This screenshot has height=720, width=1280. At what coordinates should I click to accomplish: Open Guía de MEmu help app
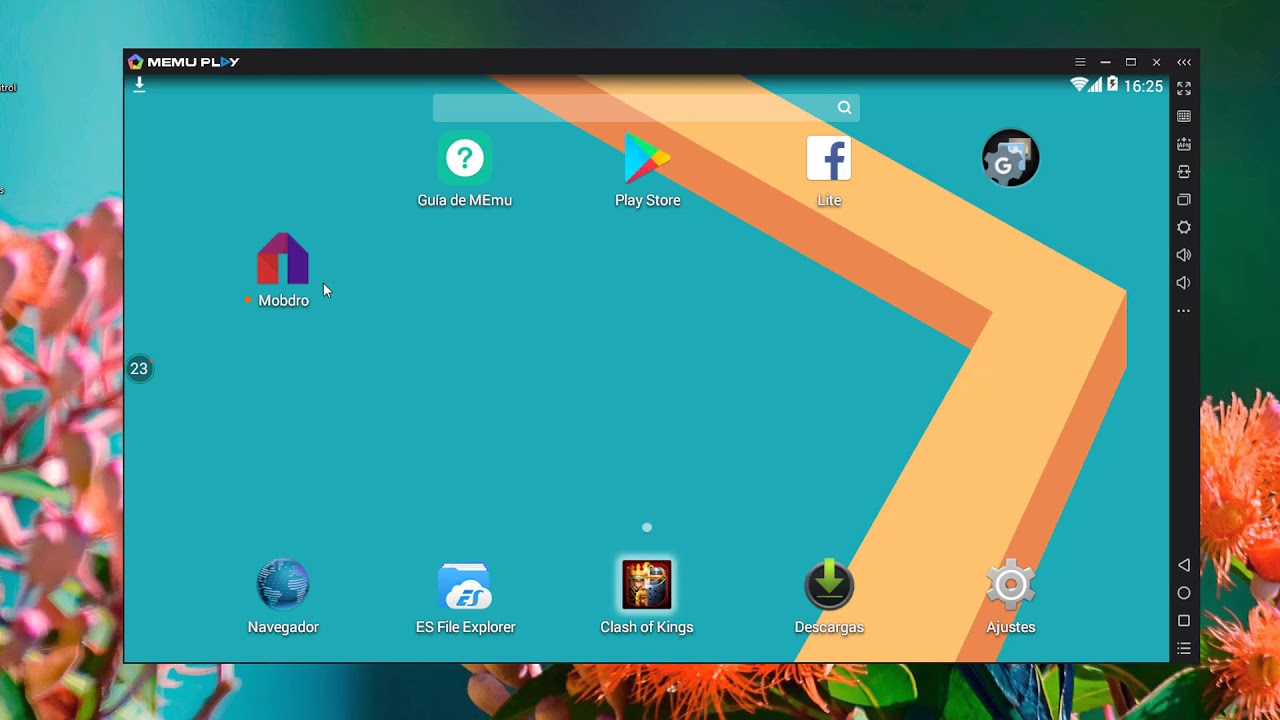click(464, 158)
